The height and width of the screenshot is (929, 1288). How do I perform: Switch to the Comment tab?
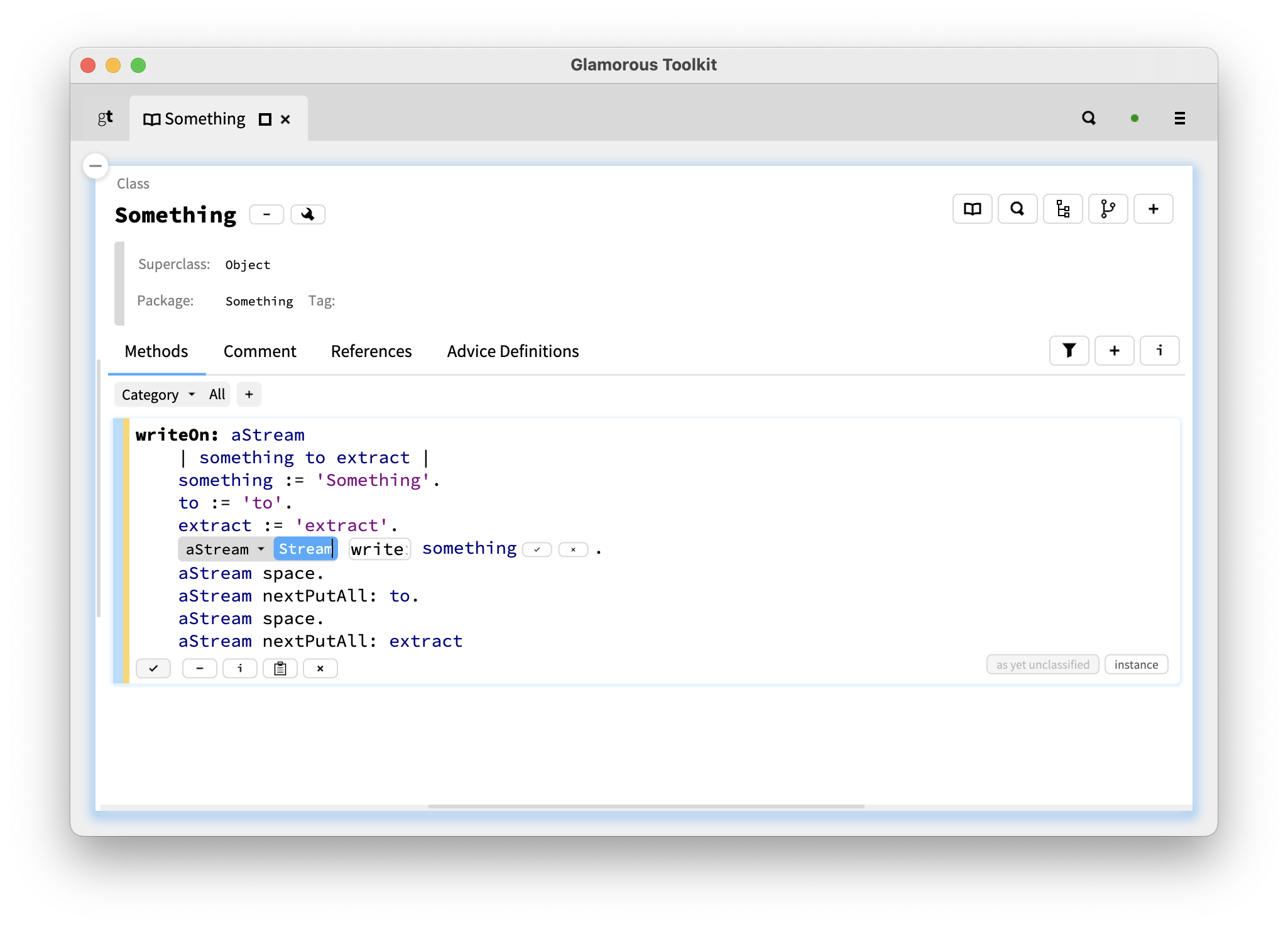click(x=260, y=351)
